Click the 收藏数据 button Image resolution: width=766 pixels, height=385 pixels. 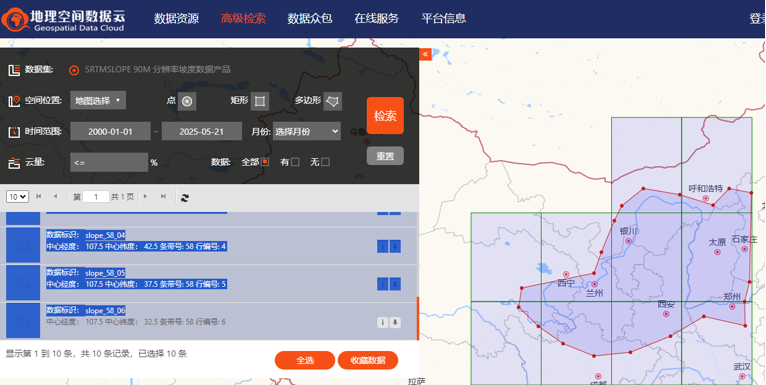tap(368, 361)
